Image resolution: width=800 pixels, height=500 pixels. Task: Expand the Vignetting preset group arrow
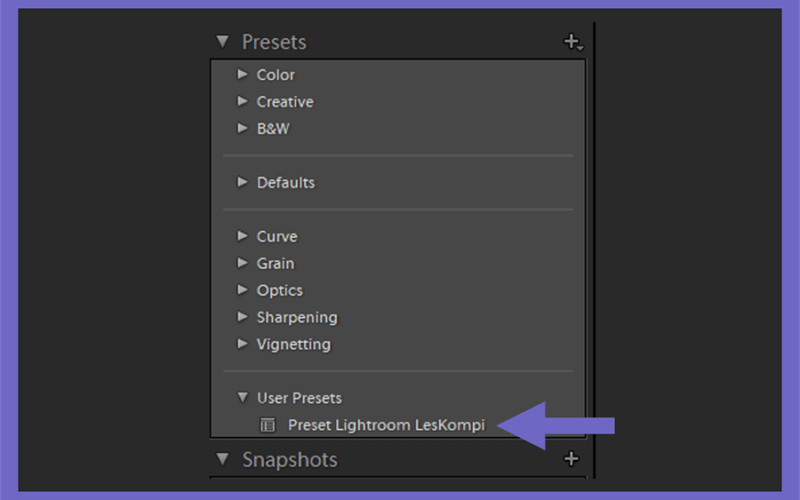point(242,344)
